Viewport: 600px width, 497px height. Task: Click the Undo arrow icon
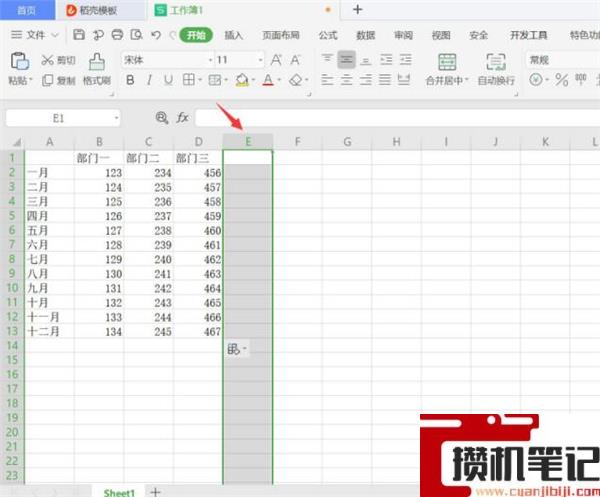point(156,35)
